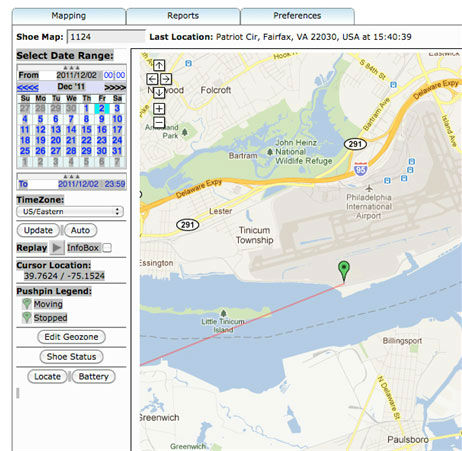Click the To time 23:59
This screenshot has height=451, width=462.
click(115, 184)
